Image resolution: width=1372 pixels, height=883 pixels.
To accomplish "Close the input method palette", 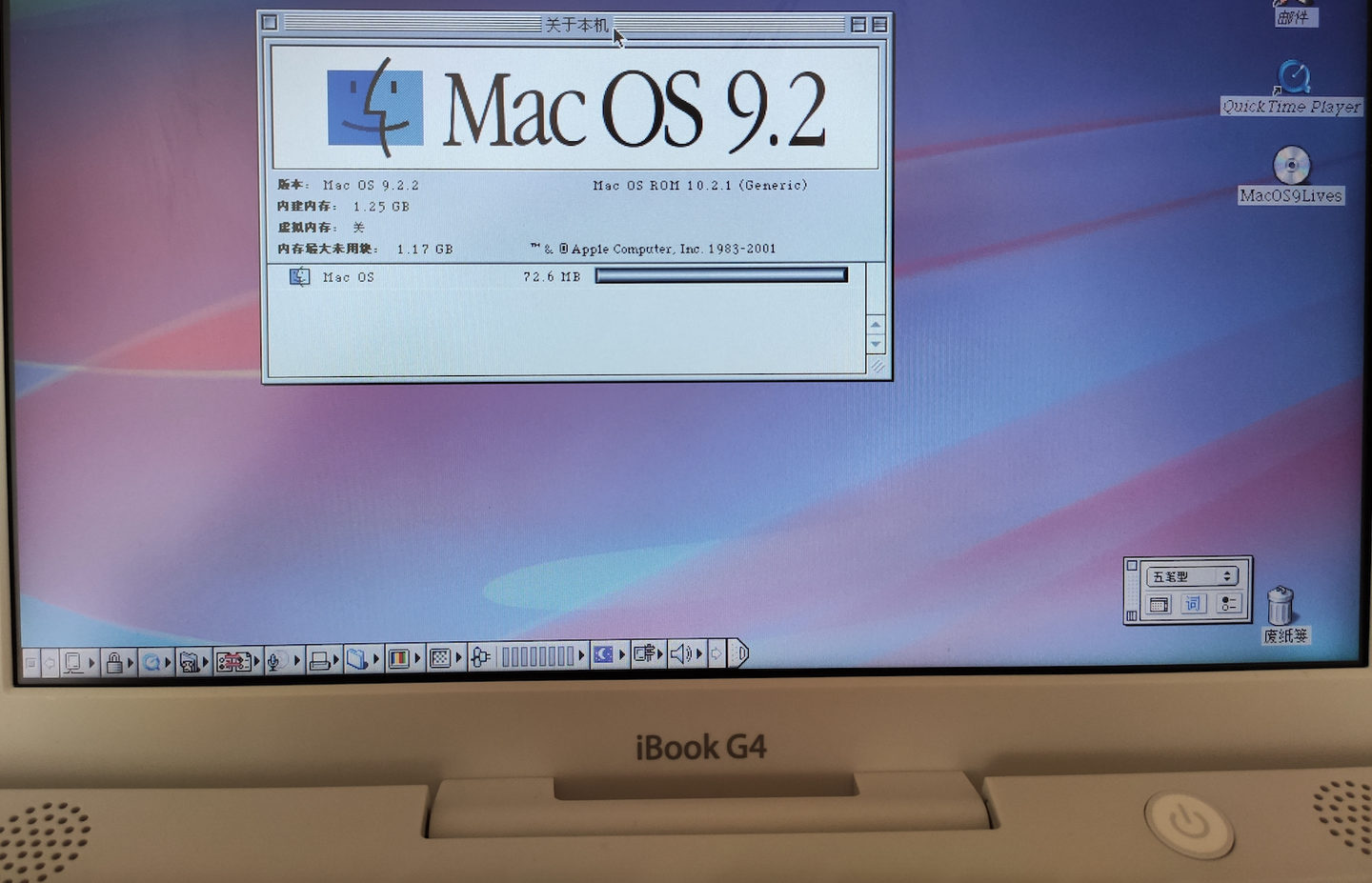I will tap(1132, 566).
